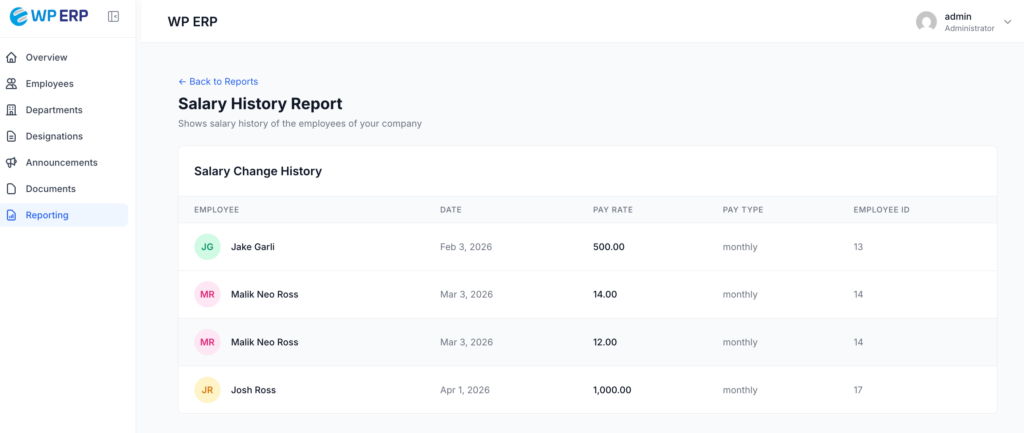Click the Designations document icon
The image size is (1024, 433).
[11, 136]
